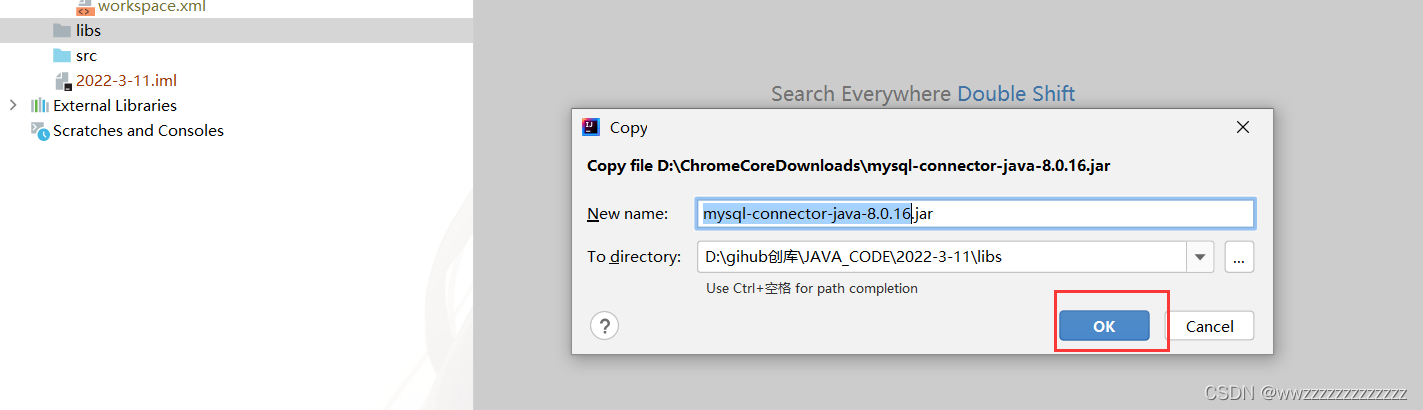Viewport: 1423px width, 410px height.
Task: Confirm the copy with the OK button
Action: [x=1104, y=326]
